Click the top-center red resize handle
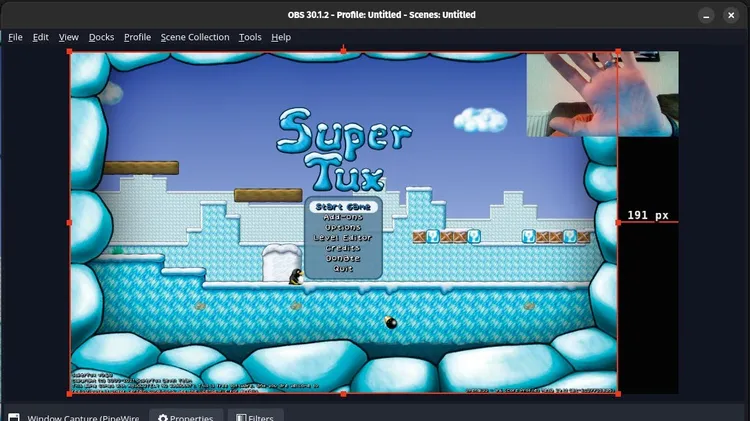Image resolution: width=750 pixels, height=421 pixels. pyautogui.click(x=343, y=51)
